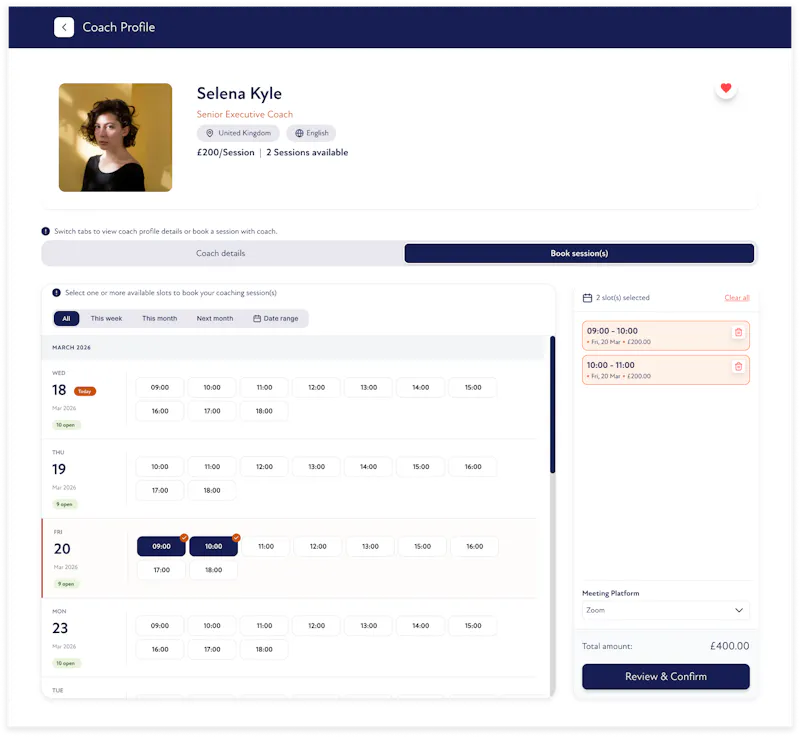Click the Selena Kyle name heading
This screenshot has width=800, height=737.
pyautogui.click(x=239, y=93)
